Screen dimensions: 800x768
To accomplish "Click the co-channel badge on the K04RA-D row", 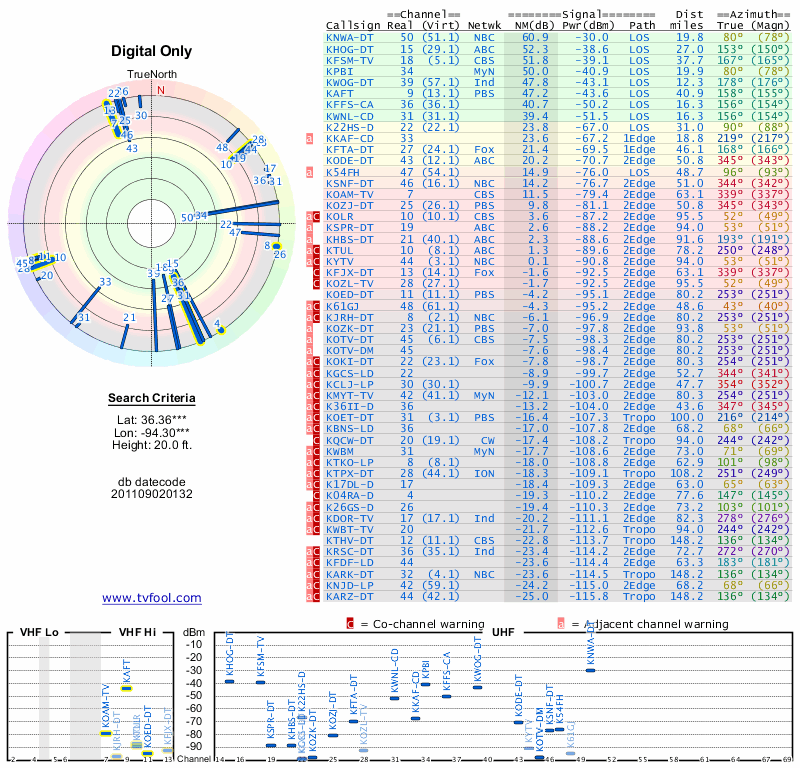I will (316, 496).
